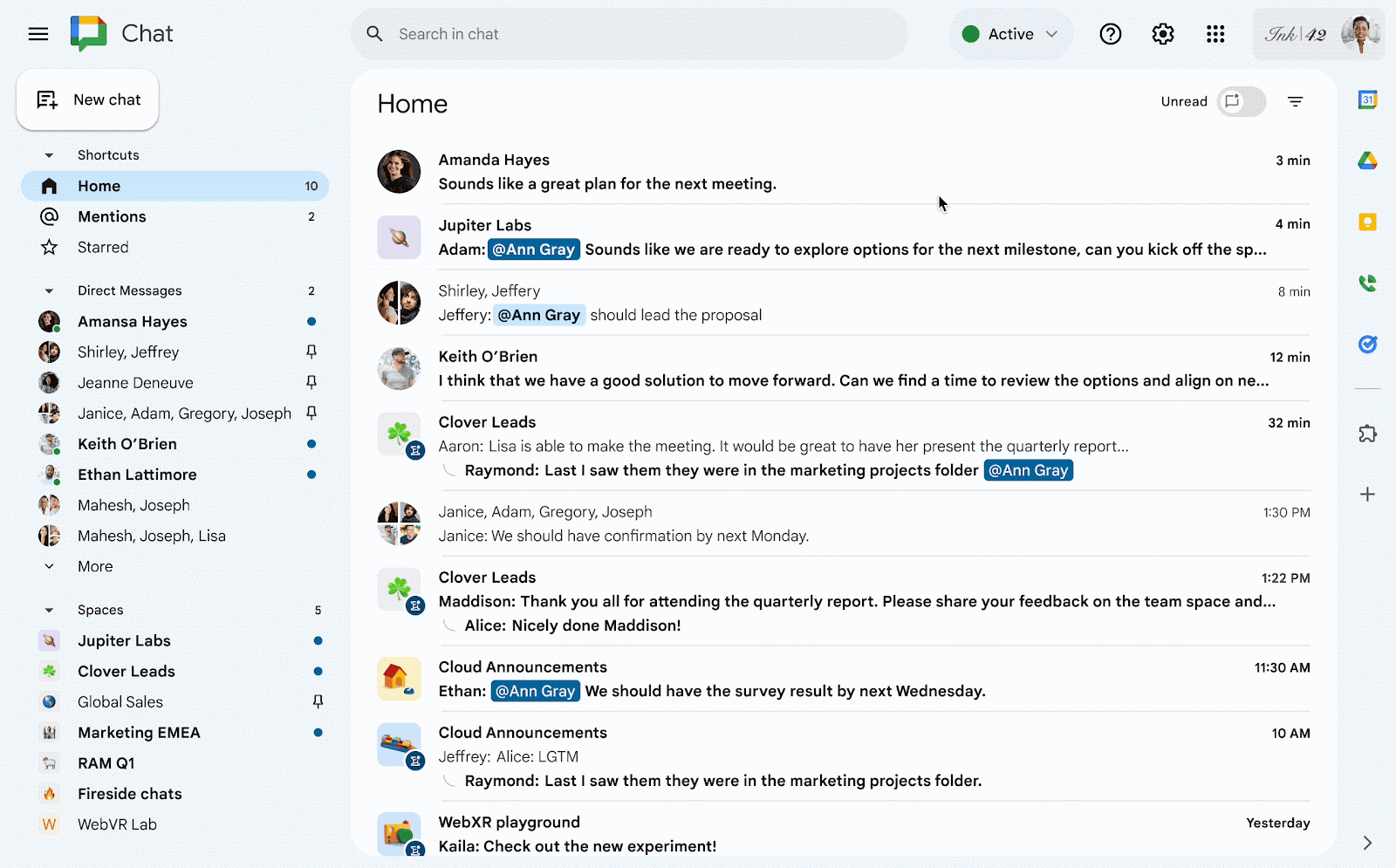
Task: Open Help with the question mark icon
Action: pyautogui.click(x=1110, y=34)
